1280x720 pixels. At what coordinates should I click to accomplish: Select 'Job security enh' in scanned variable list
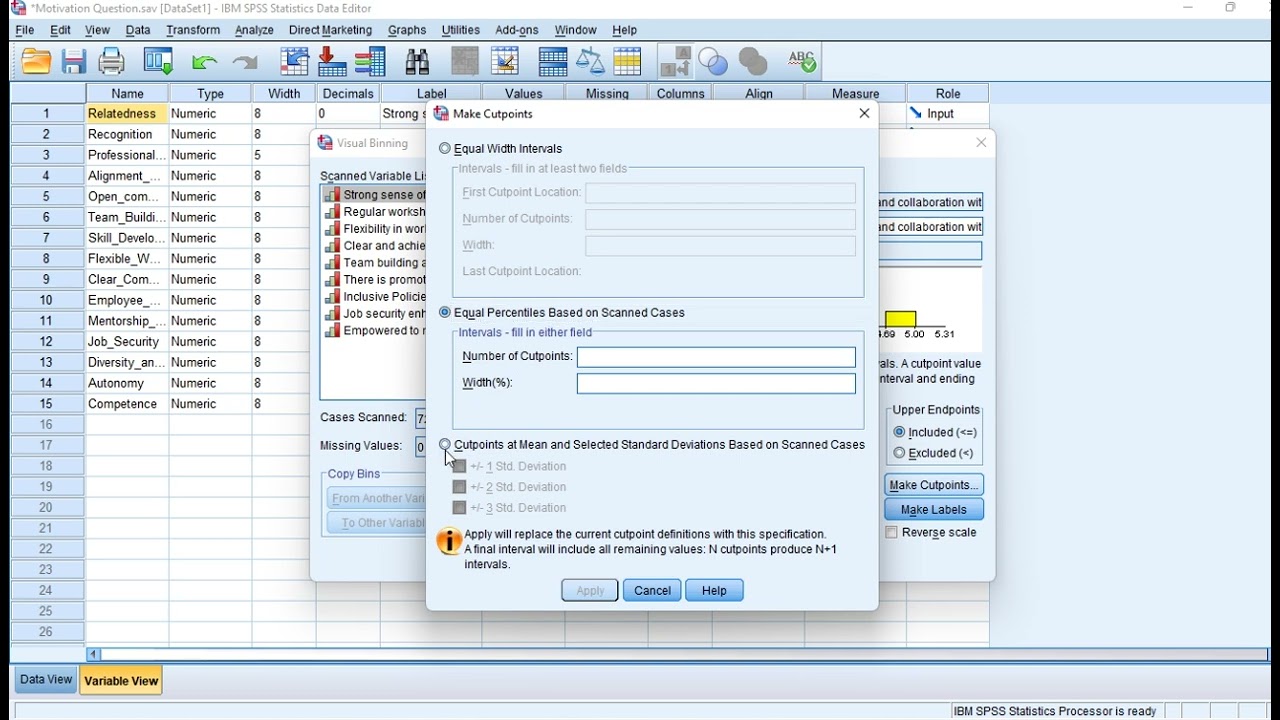coord(375,314)
